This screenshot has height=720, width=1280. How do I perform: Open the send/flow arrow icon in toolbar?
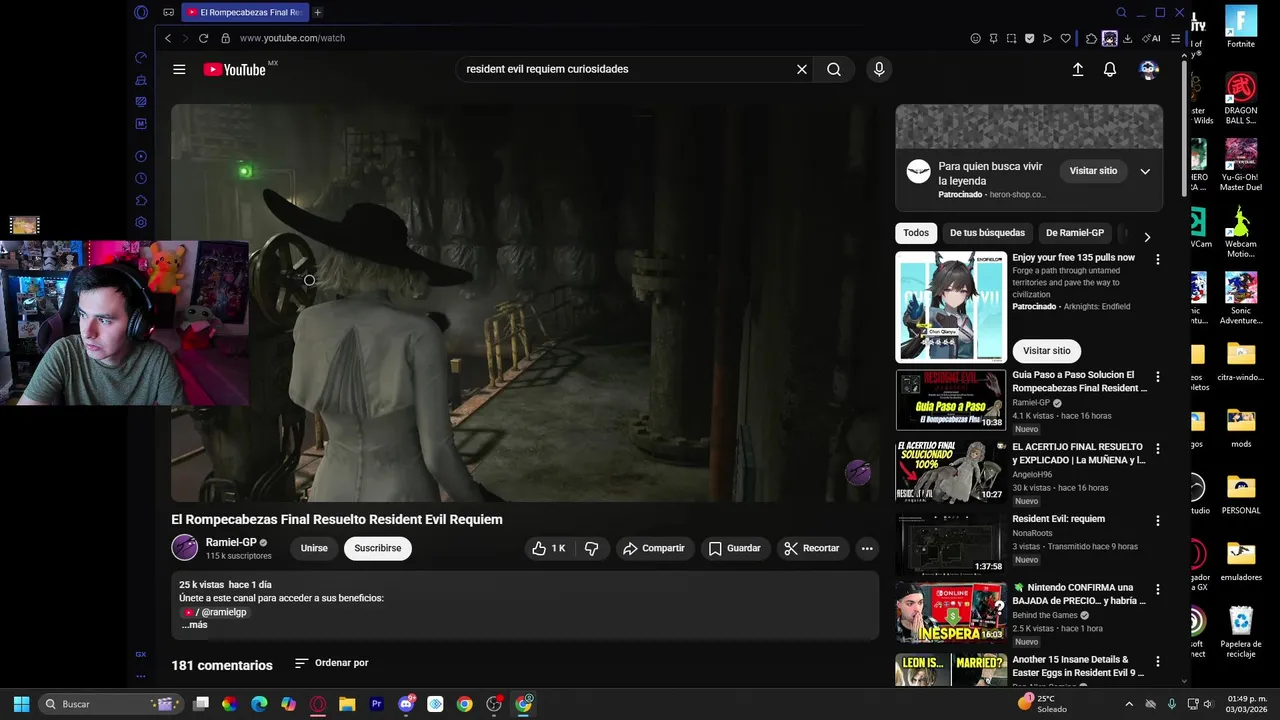pyautogui.click(x=1047, y=38)
